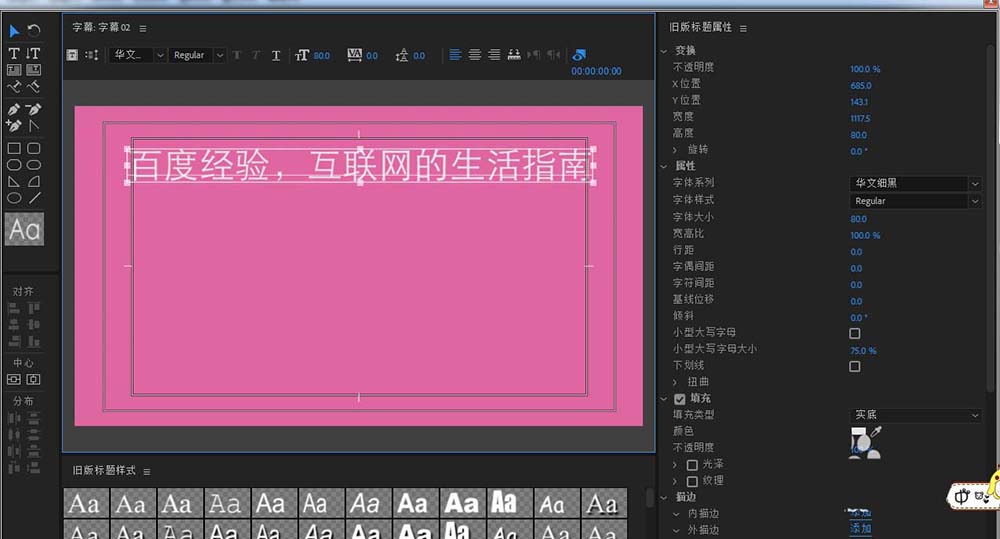
Task: Select the Path Type tool
Action: (14, 86)
